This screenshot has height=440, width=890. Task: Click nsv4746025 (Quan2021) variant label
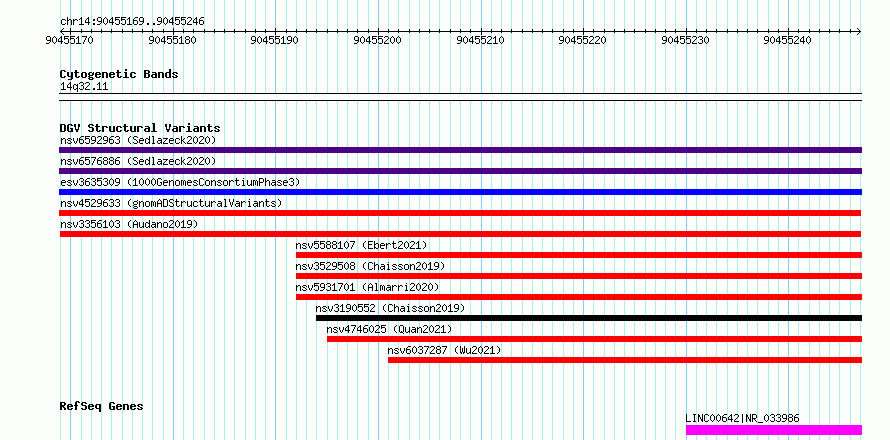tap(389, 329)
